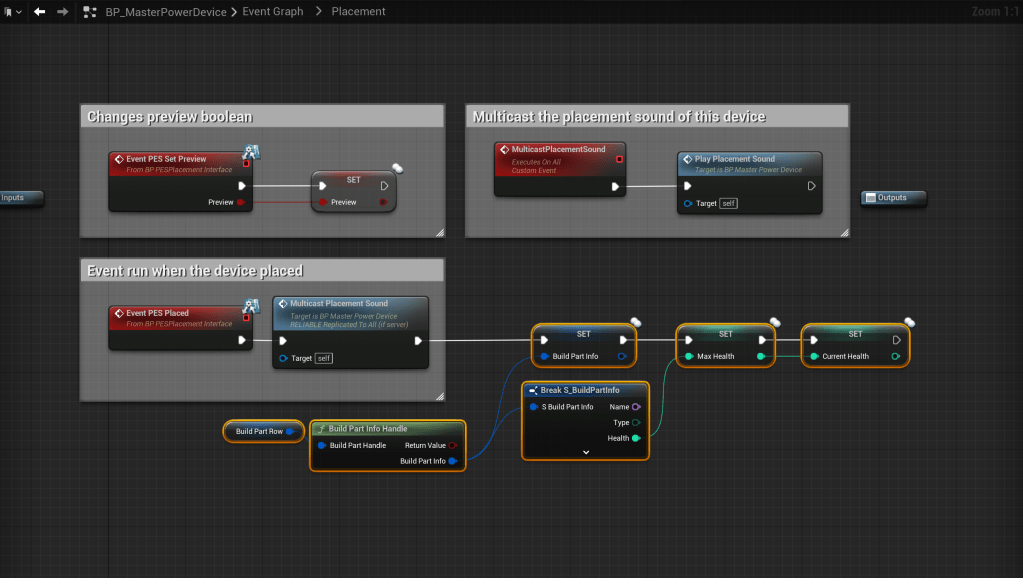This screenshot has width=1023, height=578.
Task: Click interface icon on Event PES Placed node
Action: tap(251, 306)
